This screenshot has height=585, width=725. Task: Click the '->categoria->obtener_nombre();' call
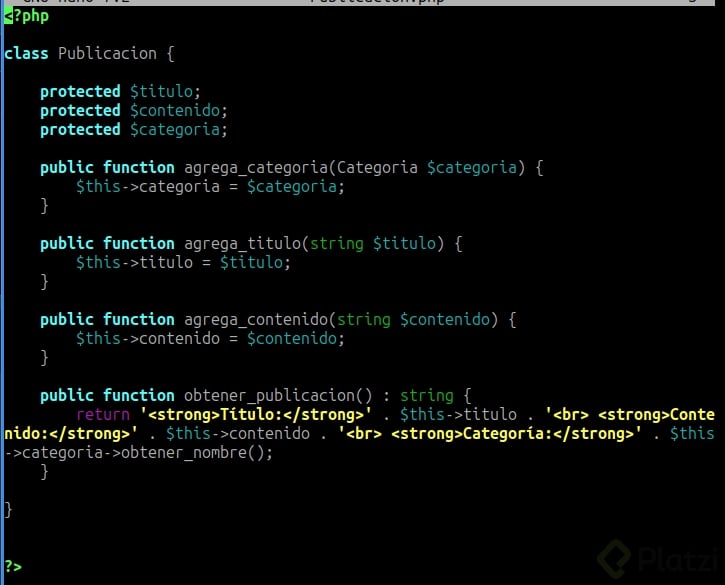pos(139,452)
